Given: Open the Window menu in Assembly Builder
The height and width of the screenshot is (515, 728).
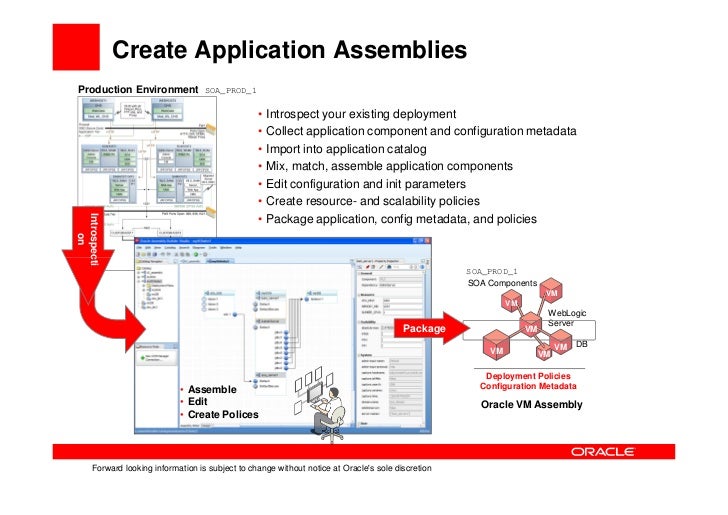Looking at the screenshot, I should tap(226, 248).
